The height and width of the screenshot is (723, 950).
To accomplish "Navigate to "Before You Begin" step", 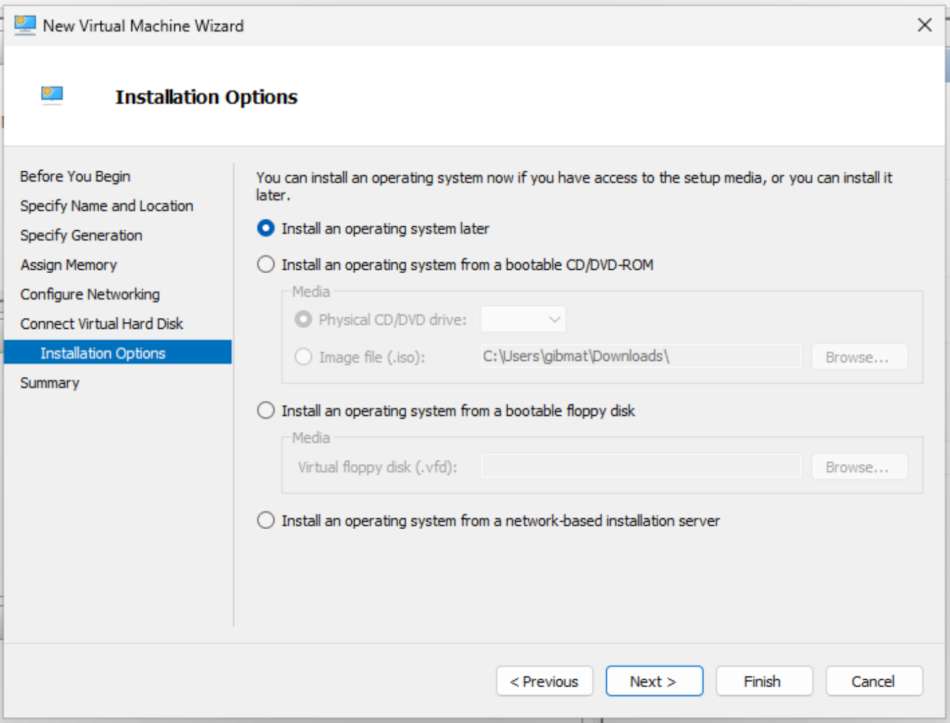I will (74, 176).
